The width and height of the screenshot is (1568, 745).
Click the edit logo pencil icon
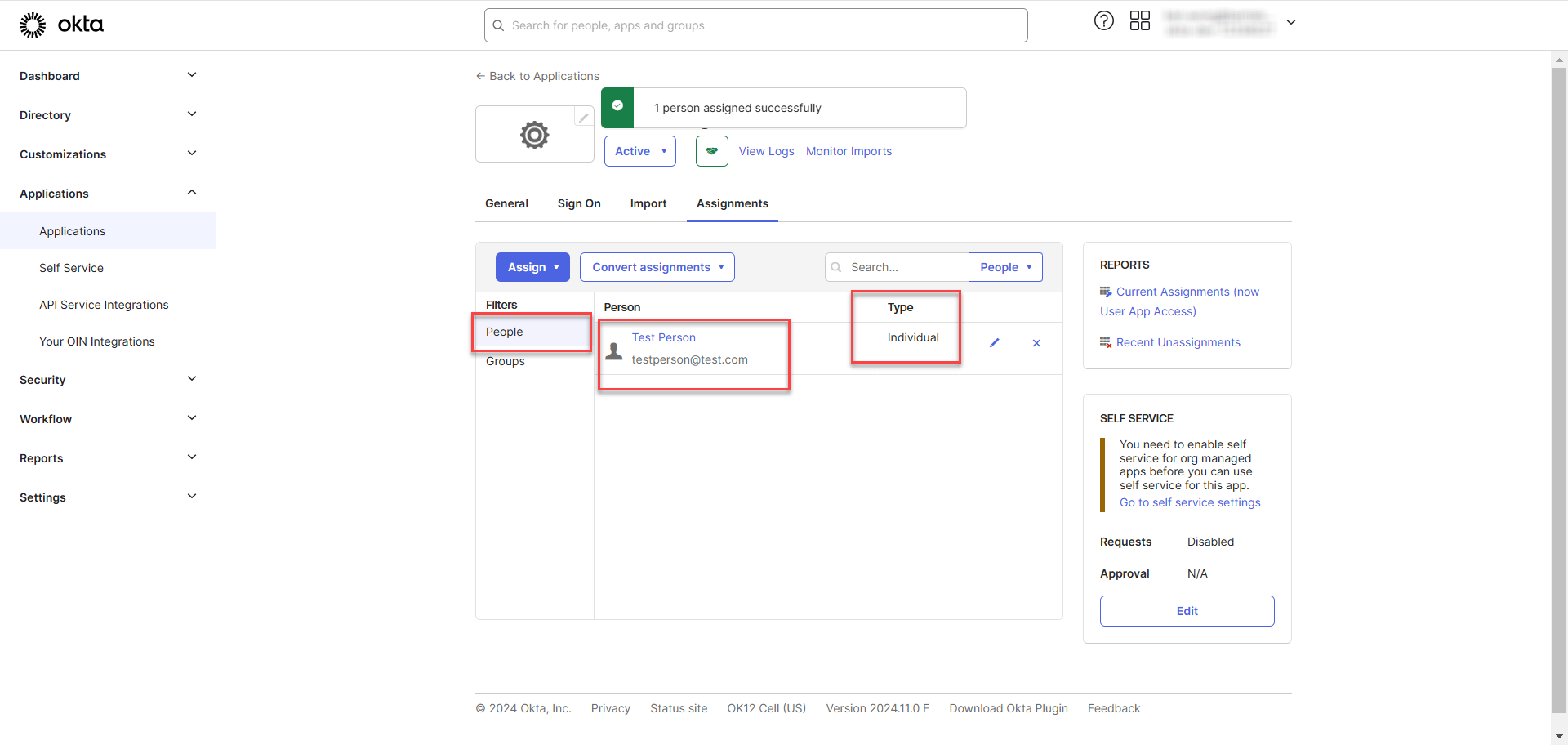pyautogui.click(x=583, y=118)
